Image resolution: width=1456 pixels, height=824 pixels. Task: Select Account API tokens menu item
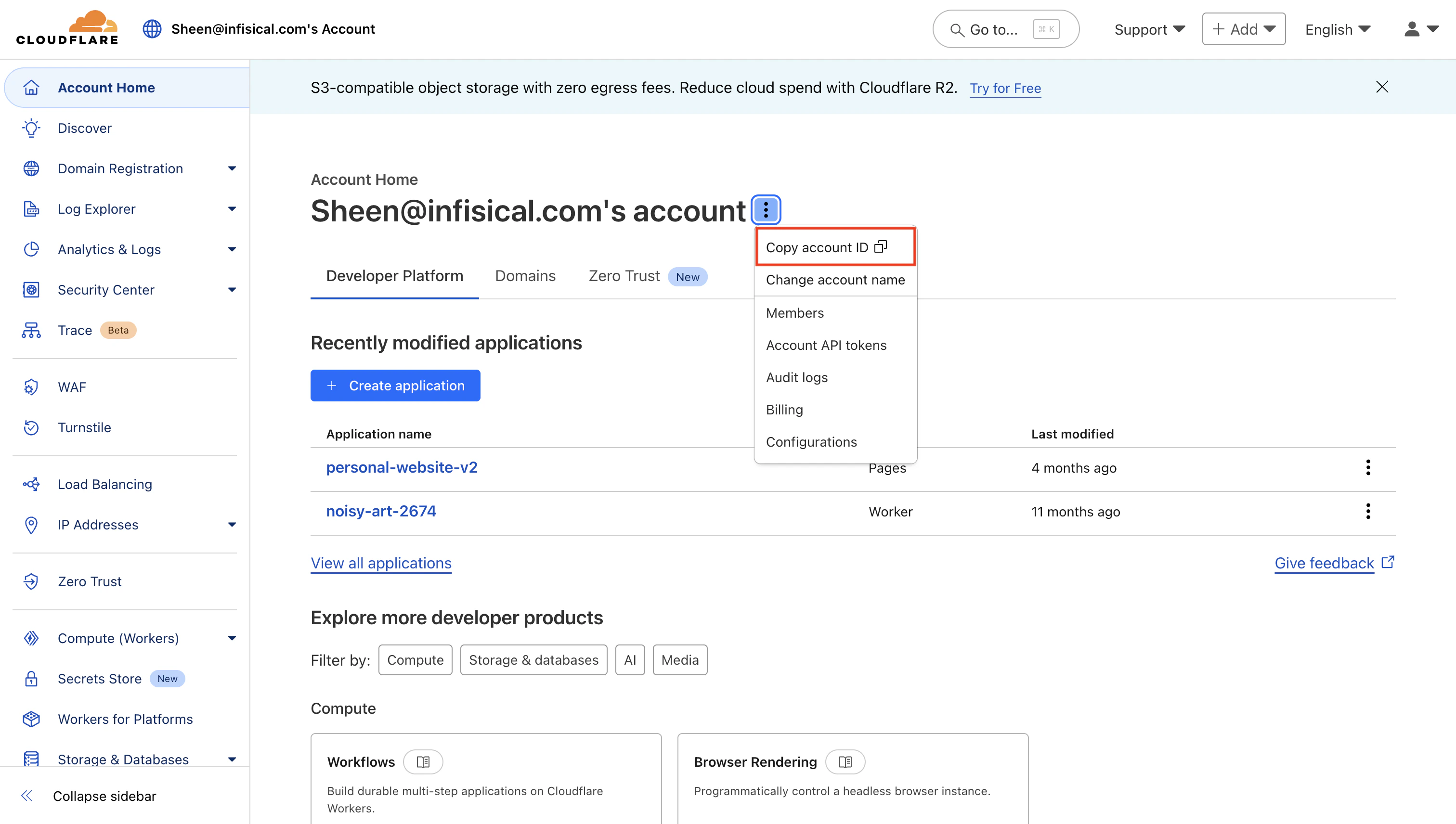coord(835,345)
